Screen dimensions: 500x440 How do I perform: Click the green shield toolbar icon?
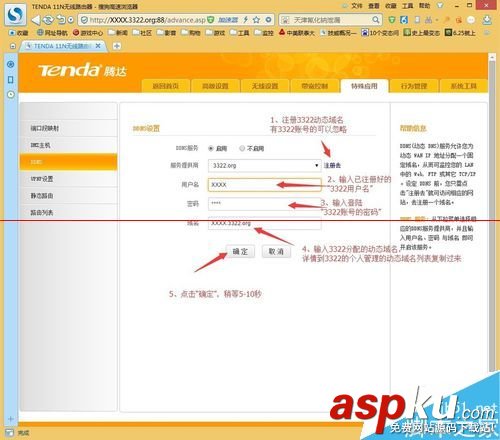392,20
